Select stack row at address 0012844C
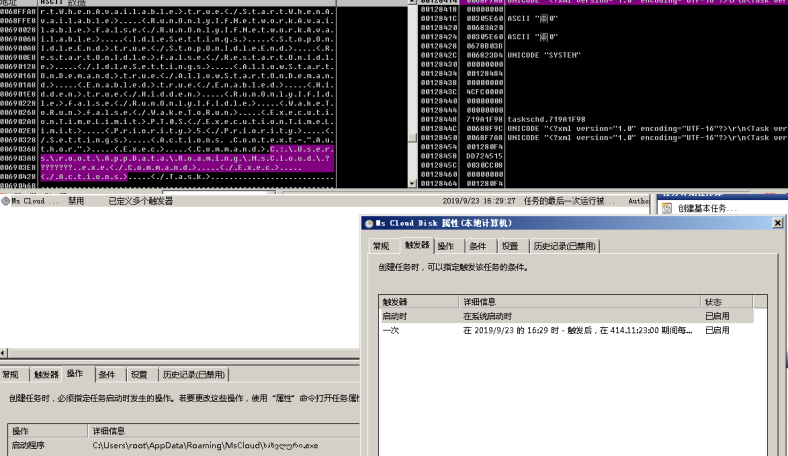The width and height of the screenshot is (788, 456). [604, 128]
